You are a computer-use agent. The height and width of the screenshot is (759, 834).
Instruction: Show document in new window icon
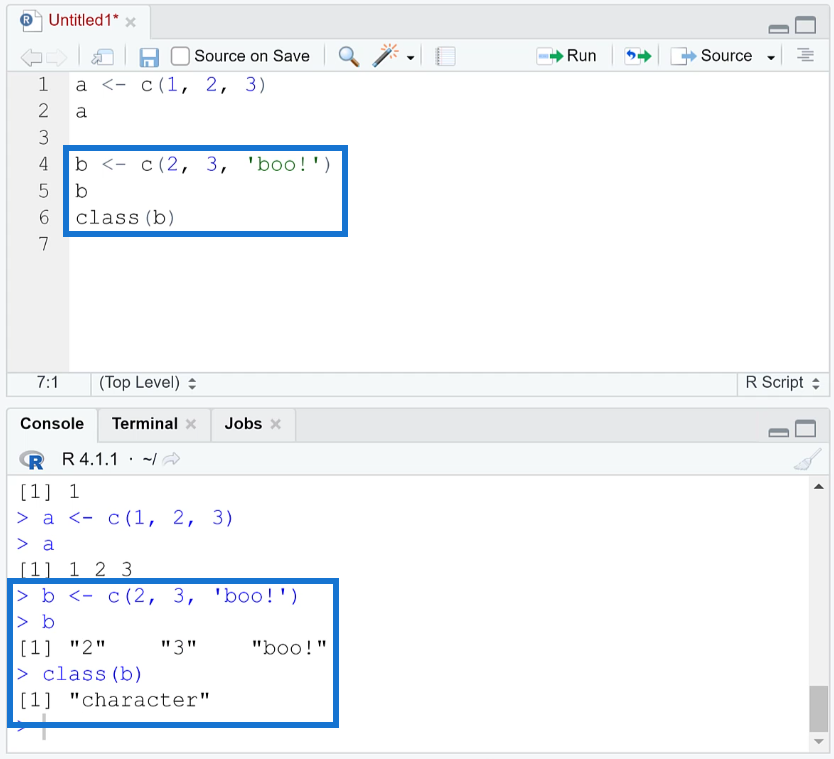point(103,56)
